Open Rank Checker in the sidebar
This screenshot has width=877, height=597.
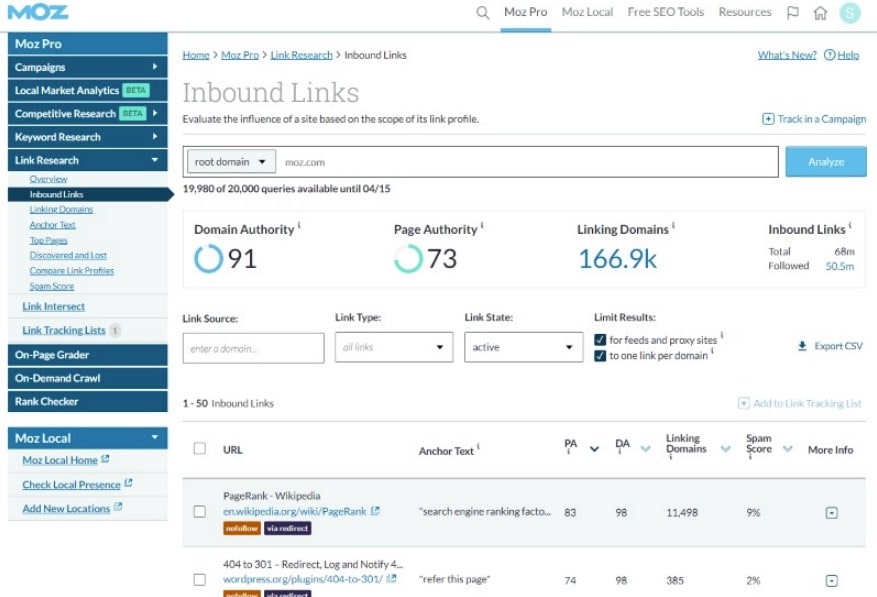pyautogui.click(x=88, y=401)
